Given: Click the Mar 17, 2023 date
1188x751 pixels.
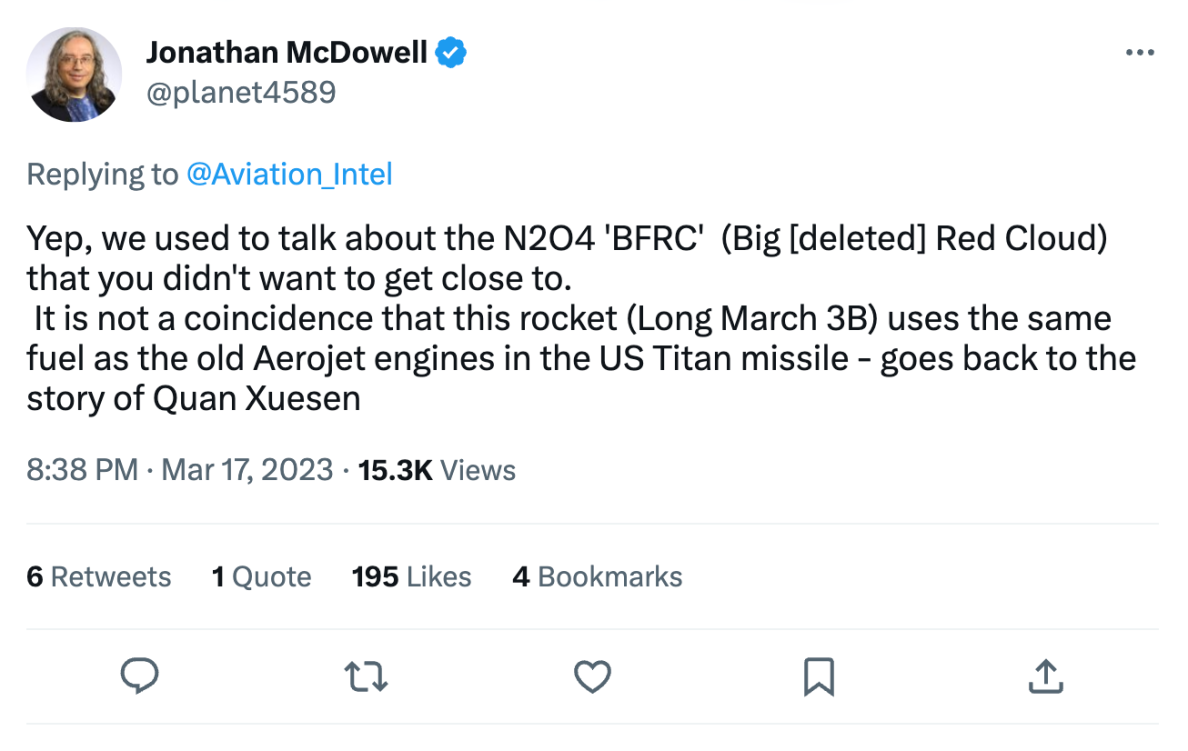Looking at the screenshot, I should click(x=247, y=470).
